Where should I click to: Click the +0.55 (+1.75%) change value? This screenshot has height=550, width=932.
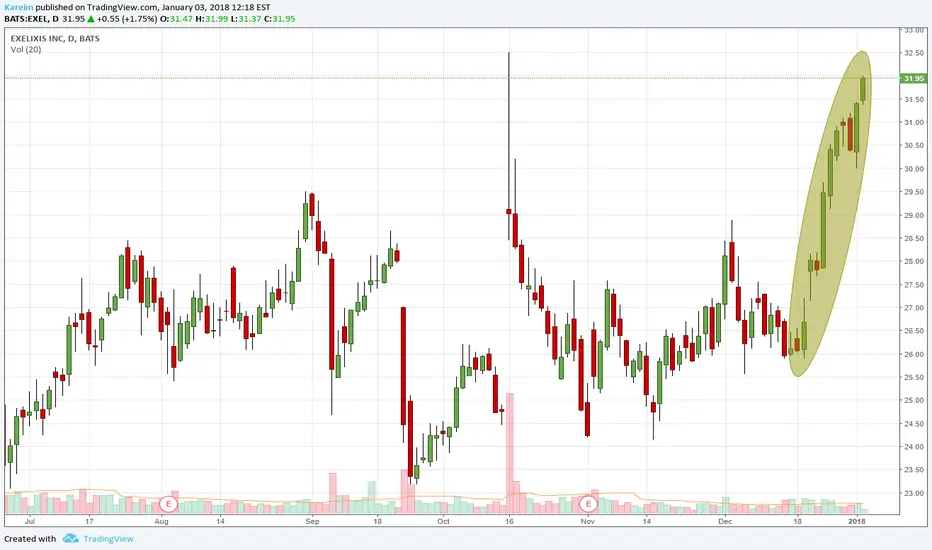127,18
